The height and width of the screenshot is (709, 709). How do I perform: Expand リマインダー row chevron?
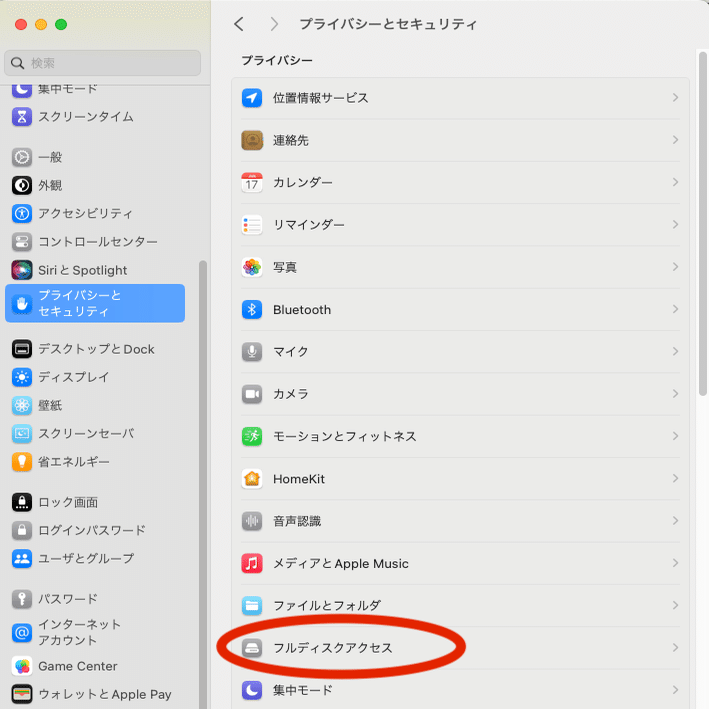click(675, 225)
